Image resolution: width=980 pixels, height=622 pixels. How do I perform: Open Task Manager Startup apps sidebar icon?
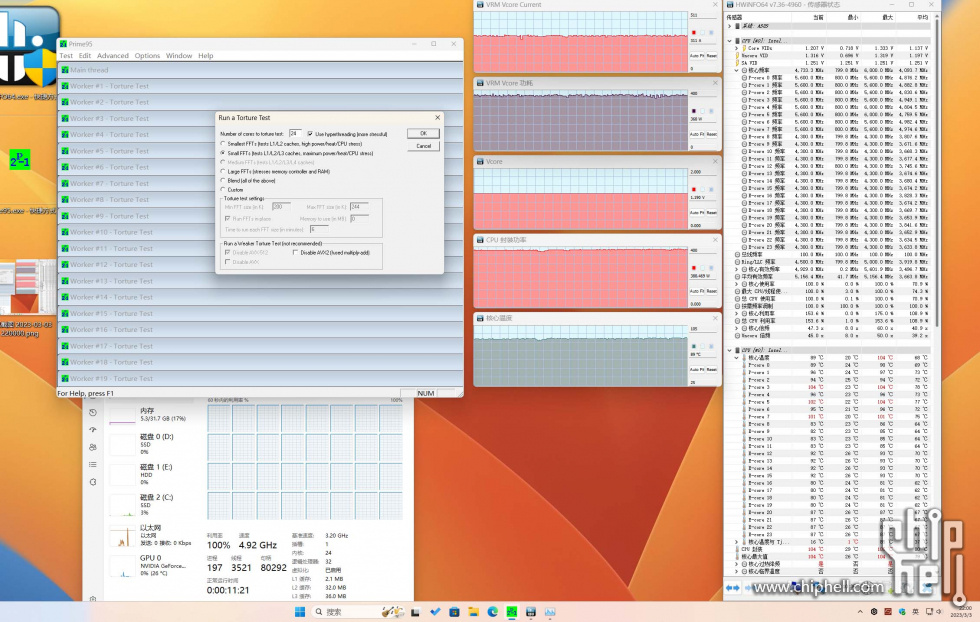pyautogui.click(x=93, y=430)
